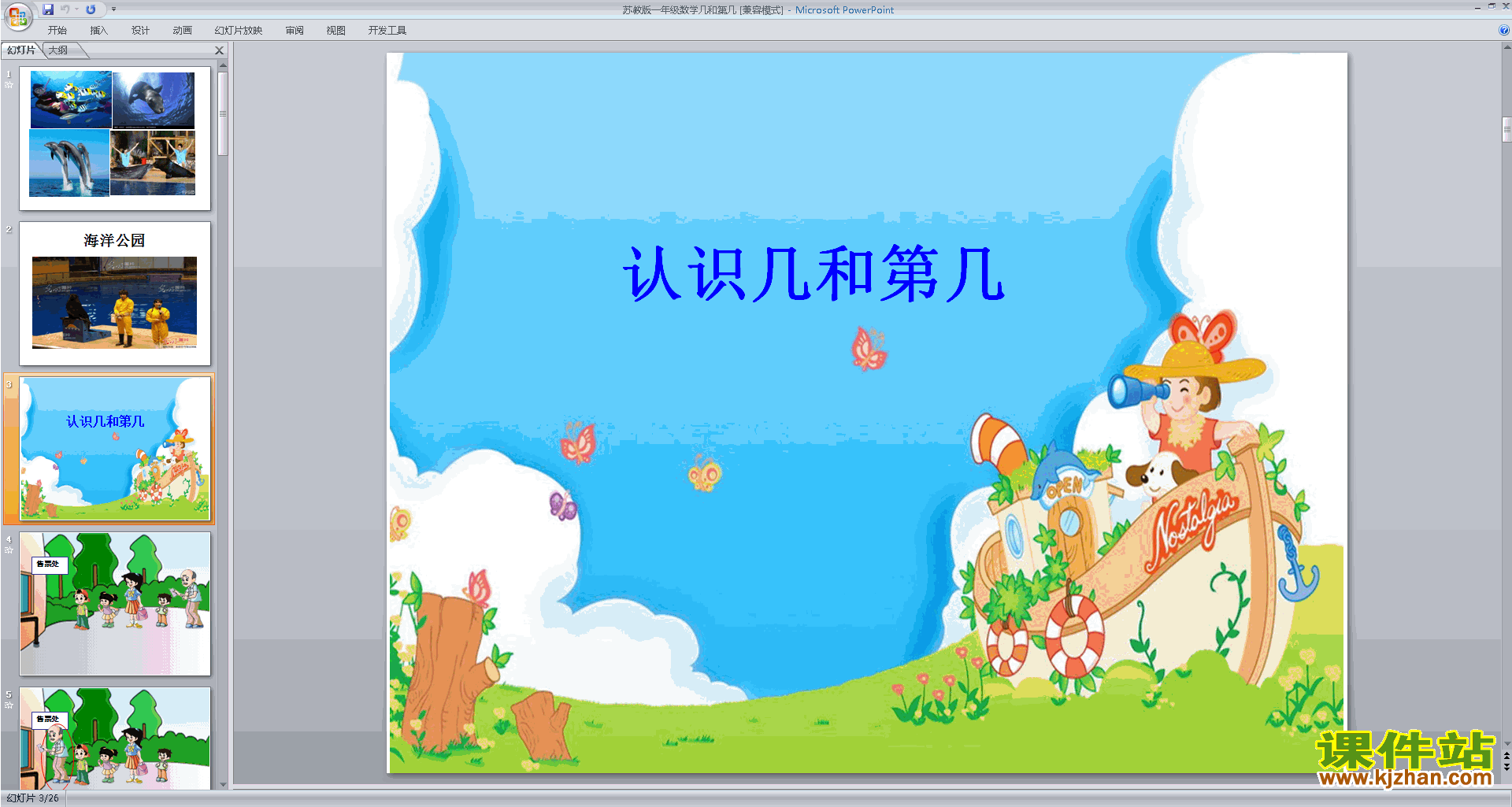Image resolution: width=1512 pixels, height=807 pixels.
Task: Open the 设计 ribbon tab
Action: (140, 31)
